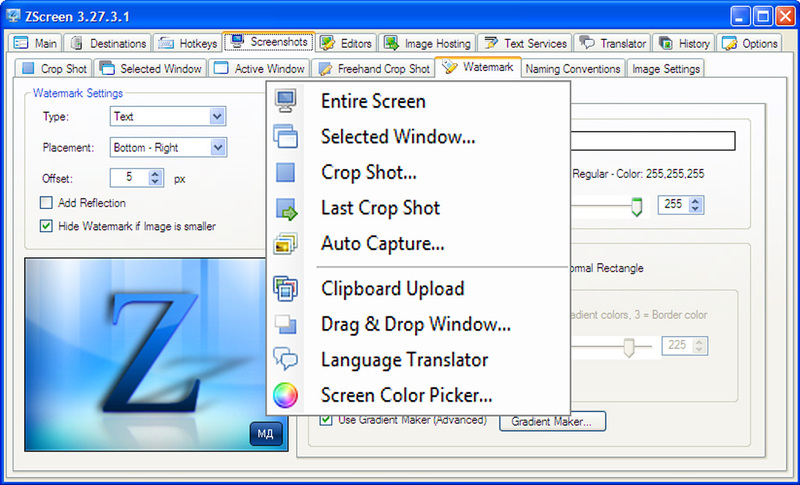This screenshot has width=800, height=485.
Task: Click the ZScreen title bar app icon
Action: point(13,16)
